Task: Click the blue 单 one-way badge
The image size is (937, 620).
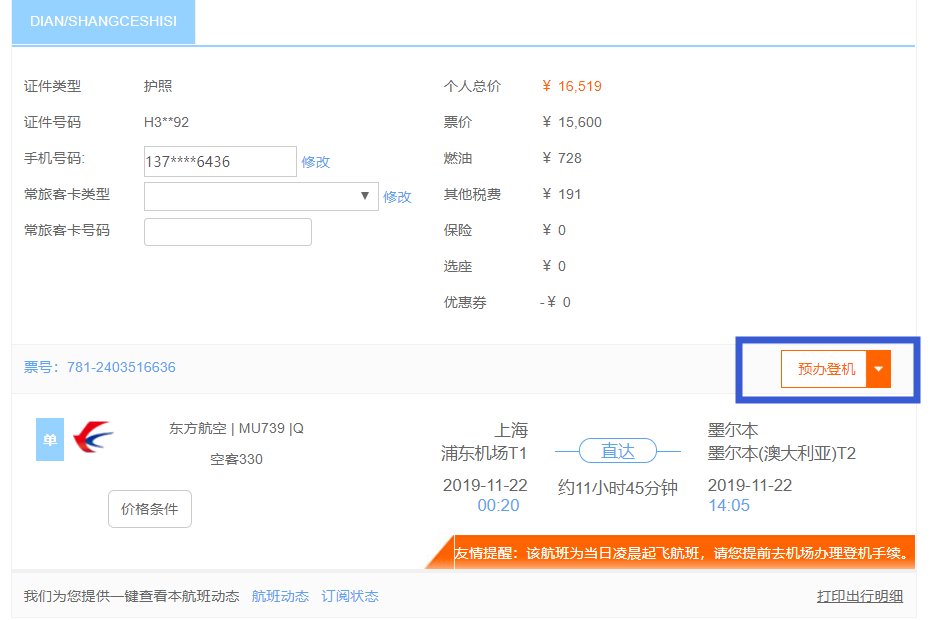Action: coord(50,439)
